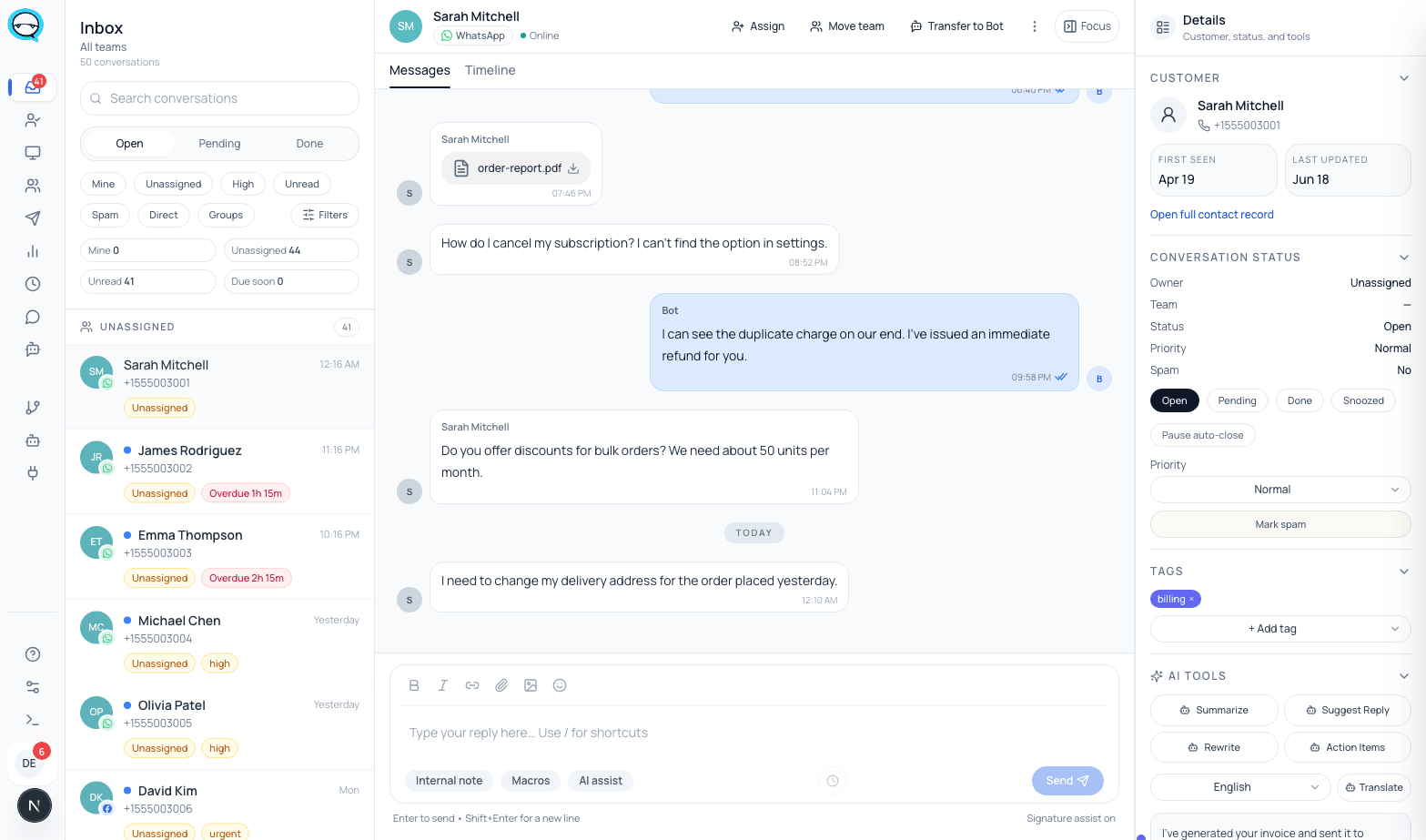
Task: Open the emoji picker icon
Action: [x=560, y=685]
